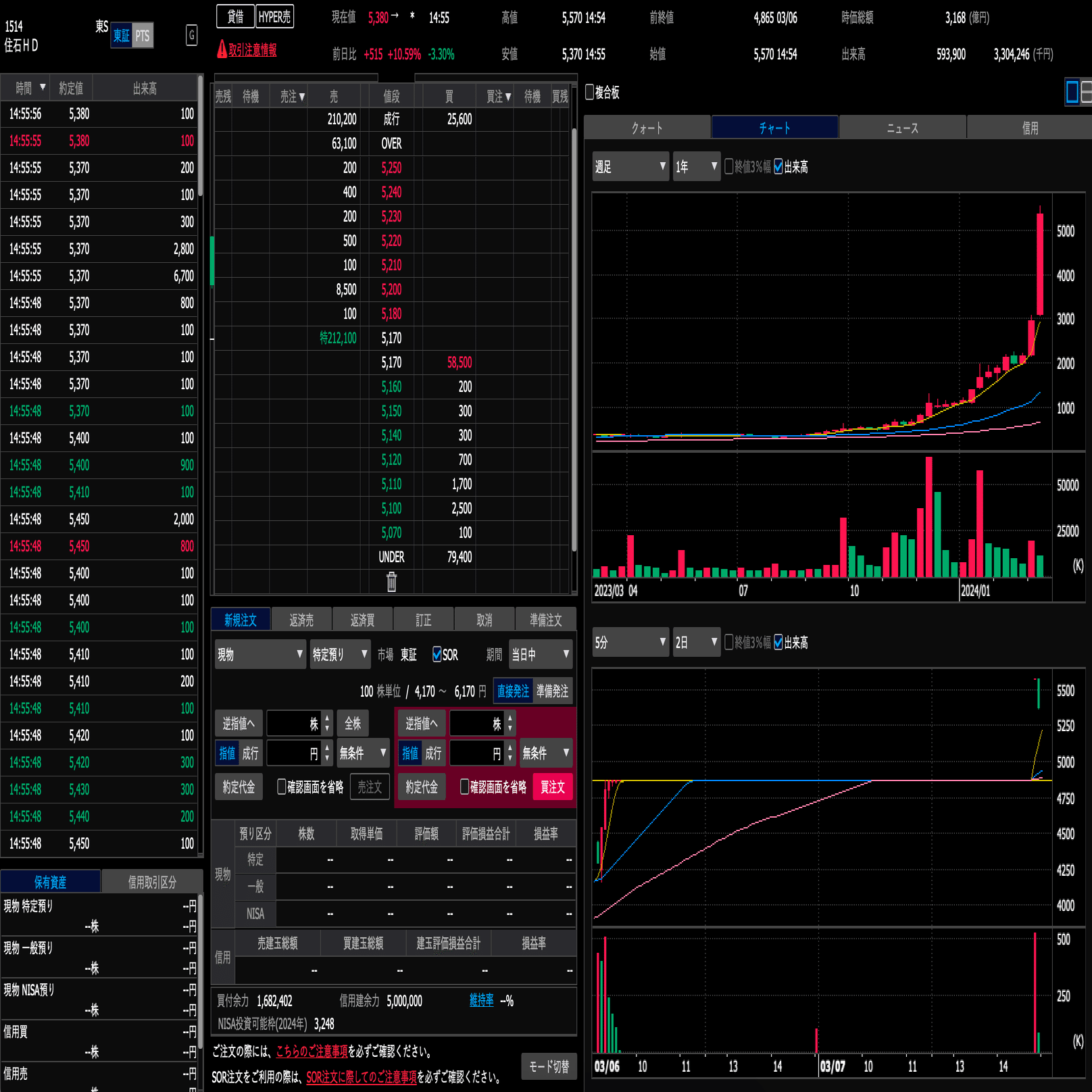Click the 全株 button

[353, 723]
